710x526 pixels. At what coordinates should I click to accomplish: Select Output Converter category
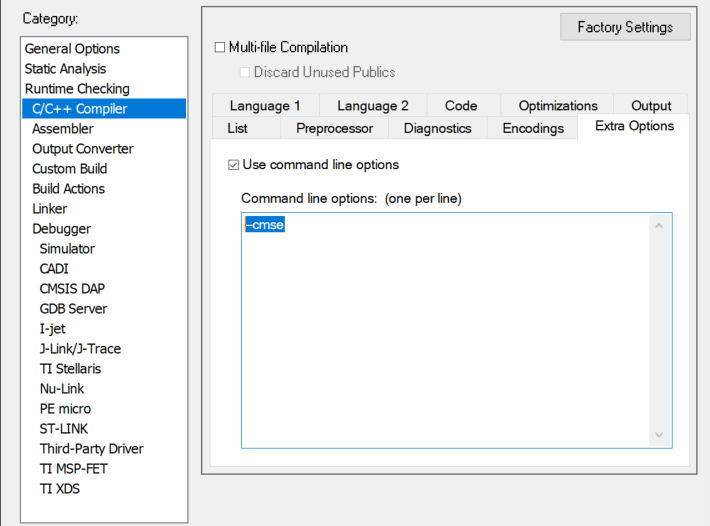(82, 149)
